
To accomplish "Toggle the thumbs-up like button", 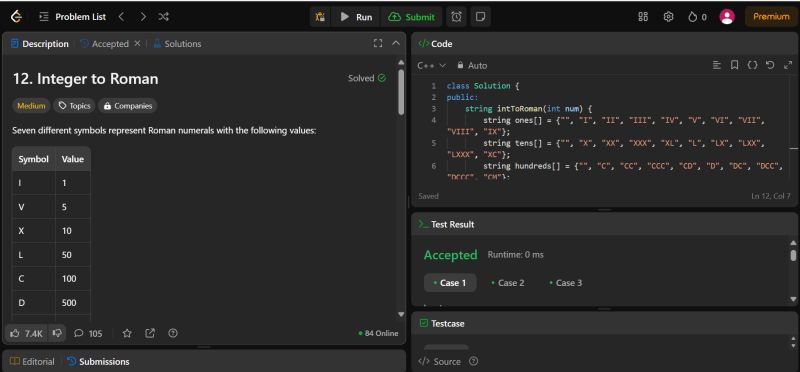I will point(27,333).
